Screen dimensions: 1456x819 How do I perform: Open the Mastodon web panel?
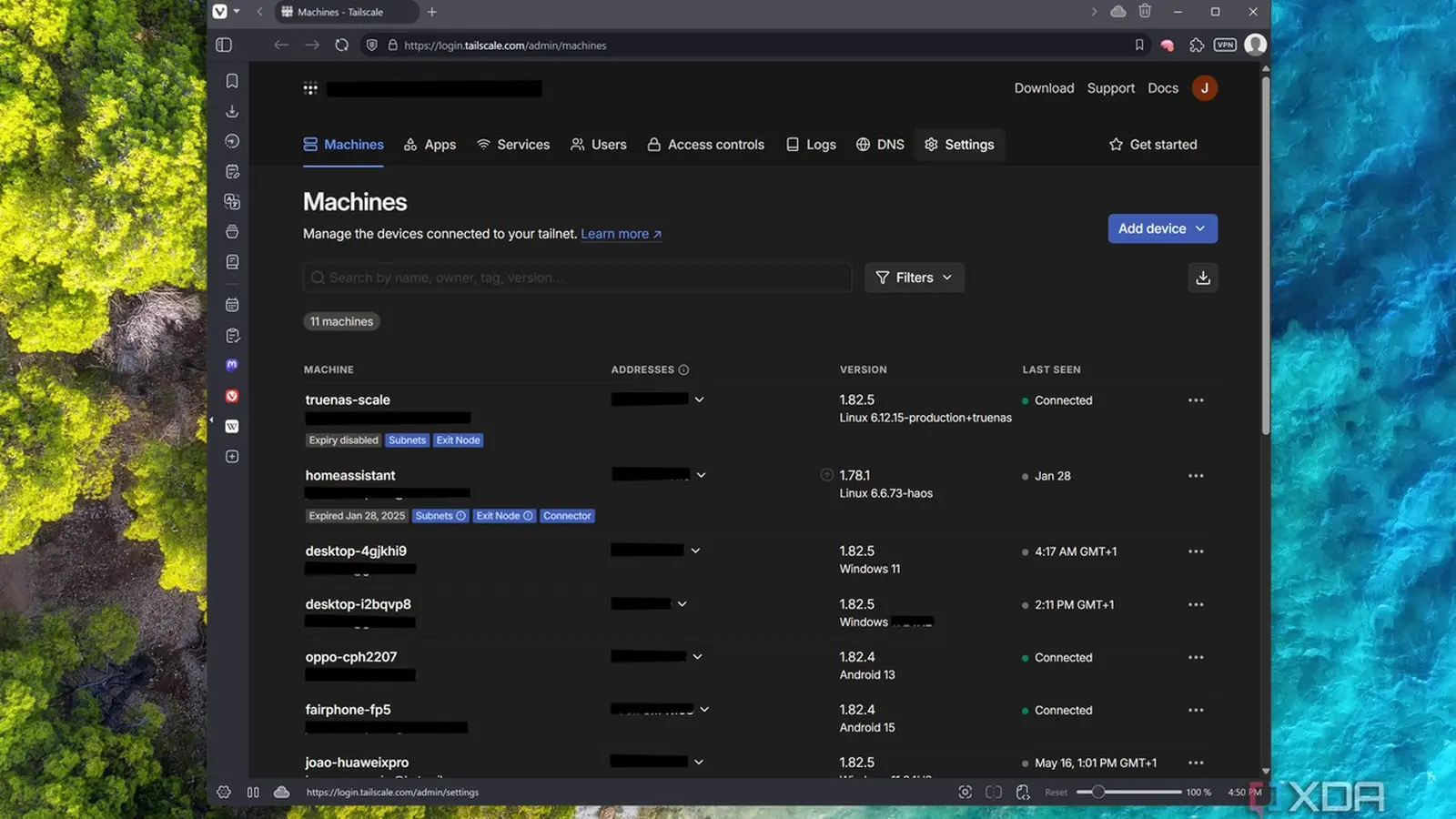coord(232,365)
